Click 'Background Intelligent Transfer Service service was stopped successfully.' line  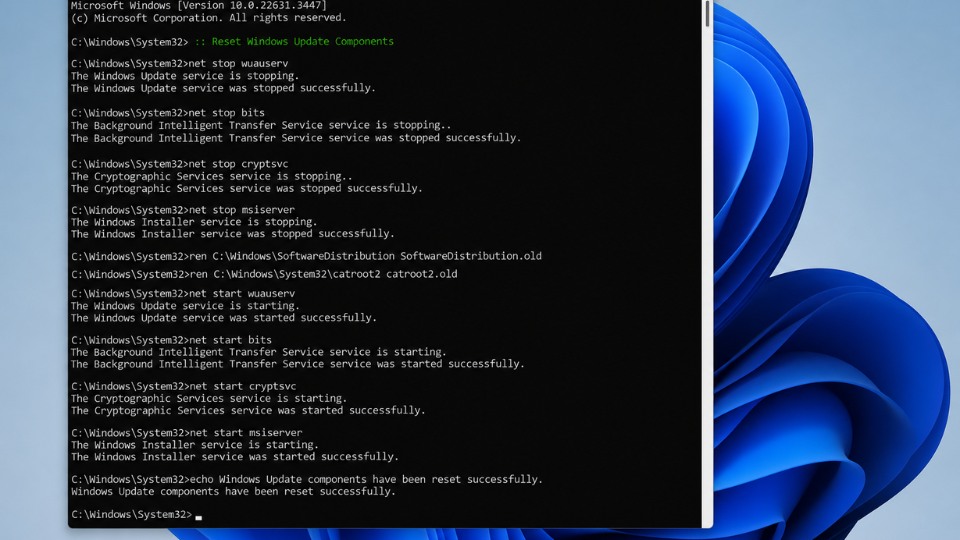pyautogui.click(x=296, y=138)
